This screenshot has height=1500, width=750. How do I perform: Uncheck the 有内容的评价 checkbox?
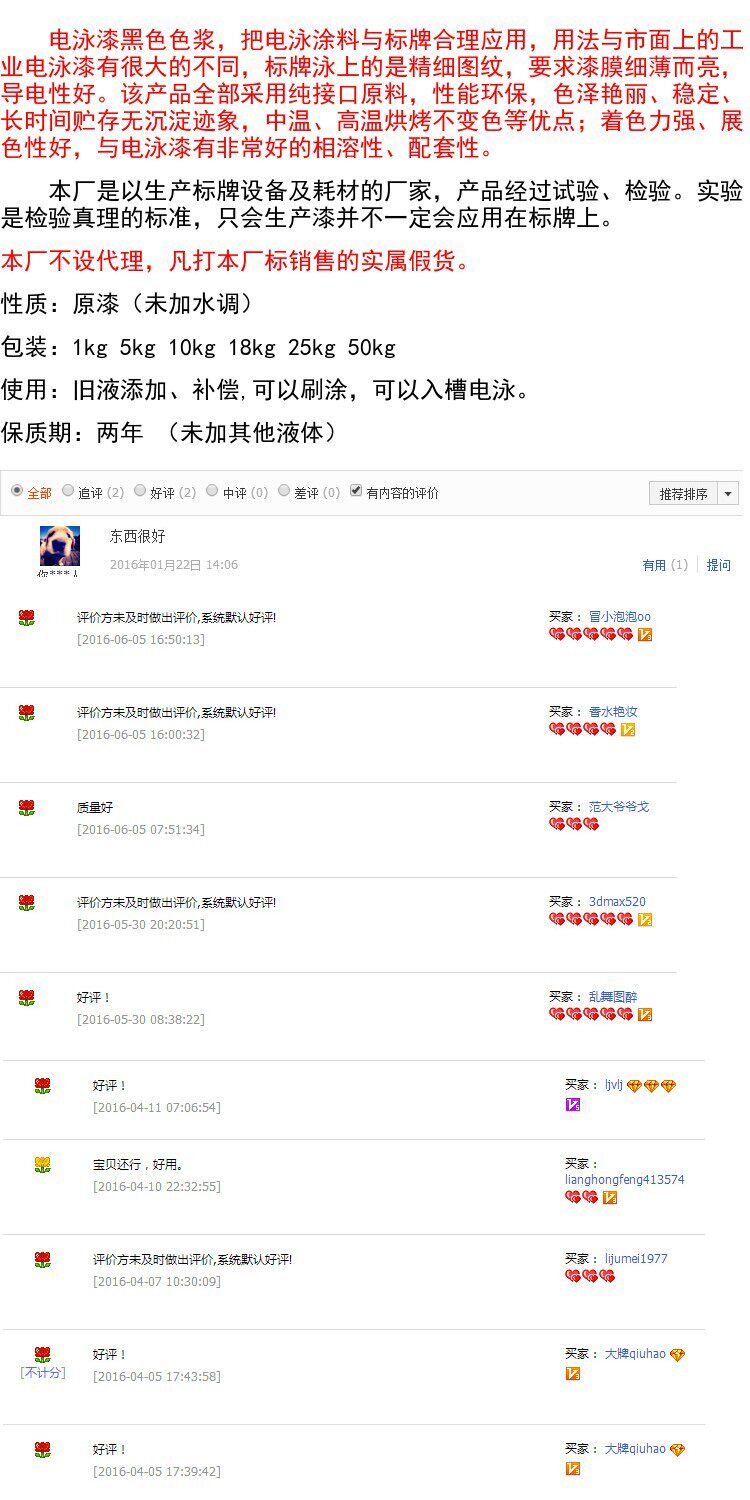pyautogui.click(x=356, y=491)
